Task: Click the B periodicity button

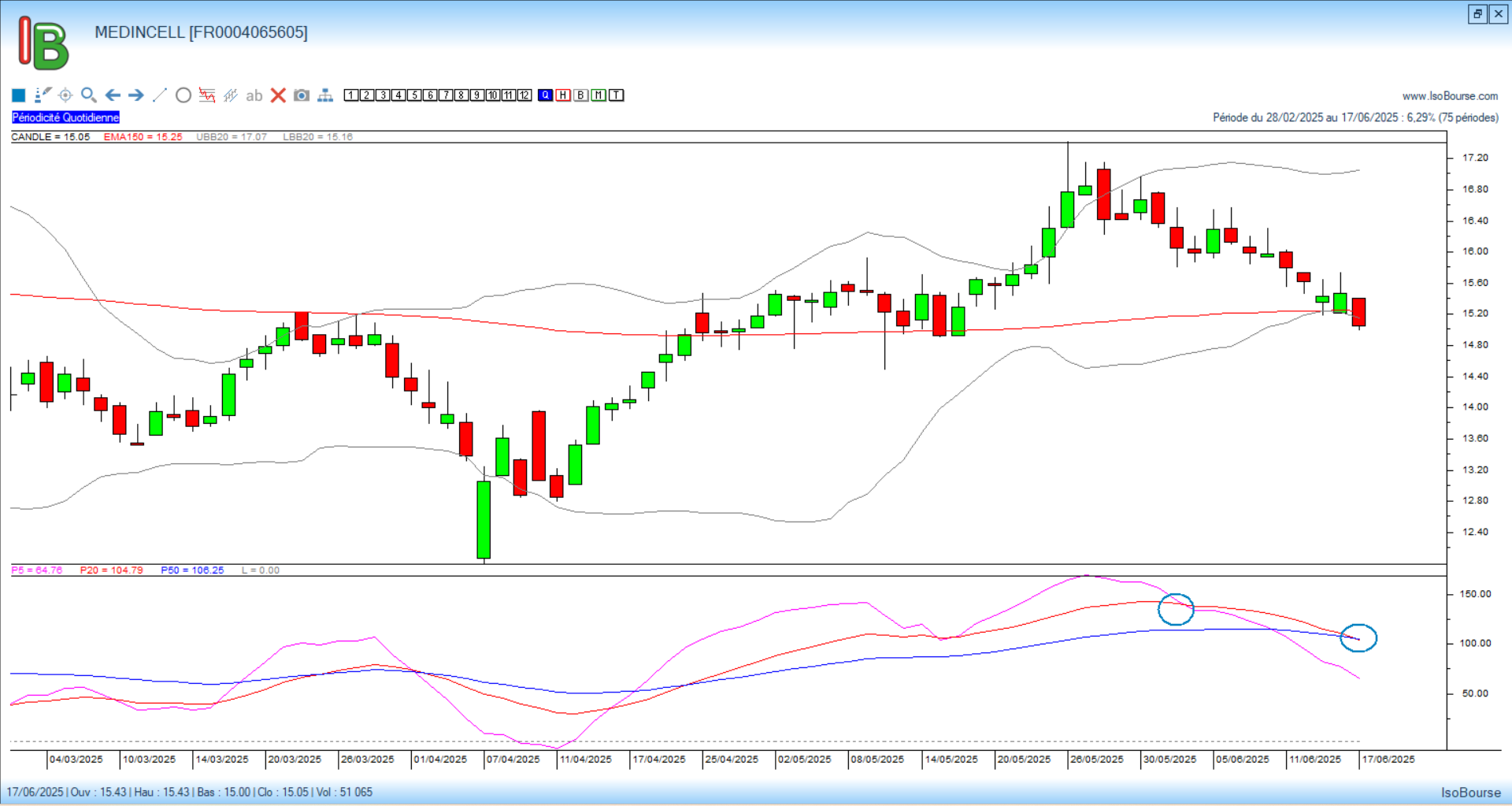Action: pyautogui.click(x=581, y=95)
